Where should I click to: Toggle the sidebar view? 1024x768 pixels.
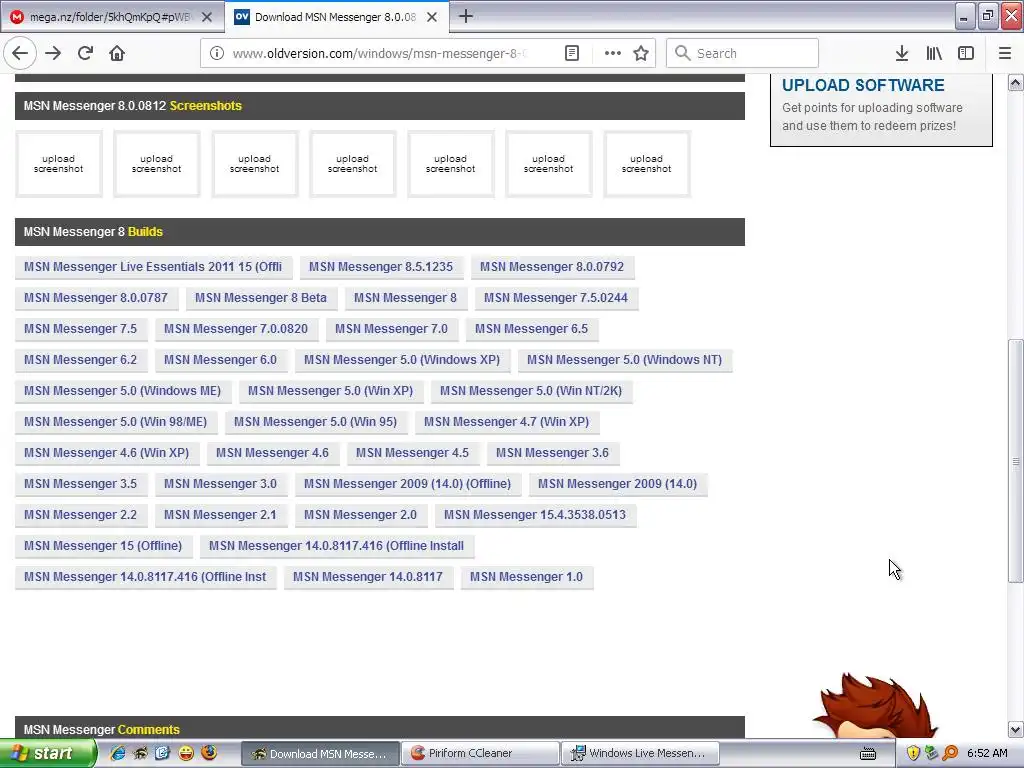click(x=966, y=53)
